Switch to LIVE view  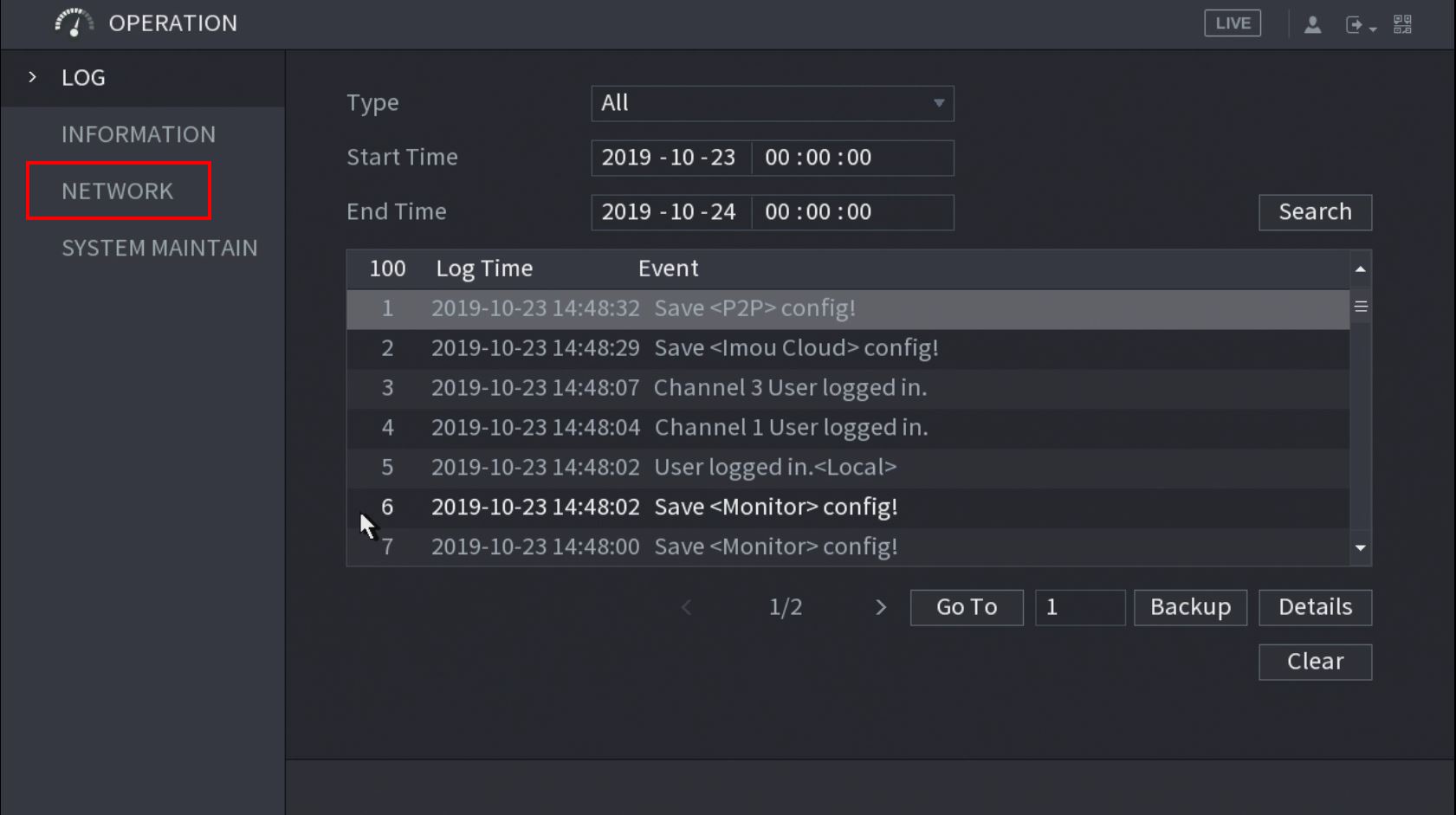click(x=1232, y=23)
